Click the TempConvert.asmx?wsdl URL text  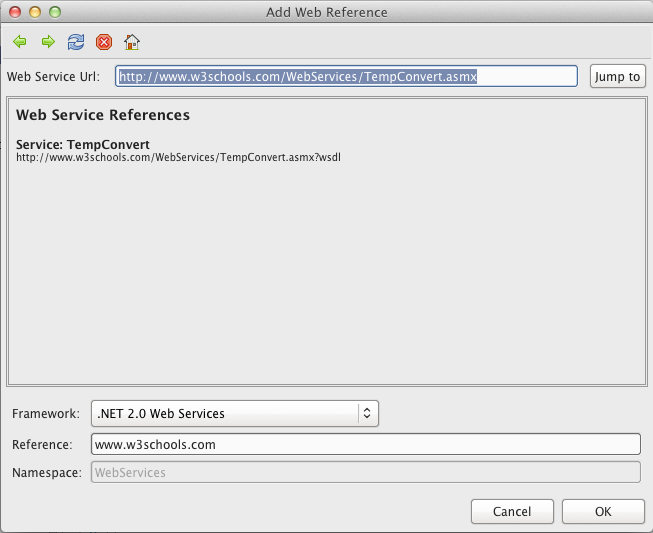point(178,157)
